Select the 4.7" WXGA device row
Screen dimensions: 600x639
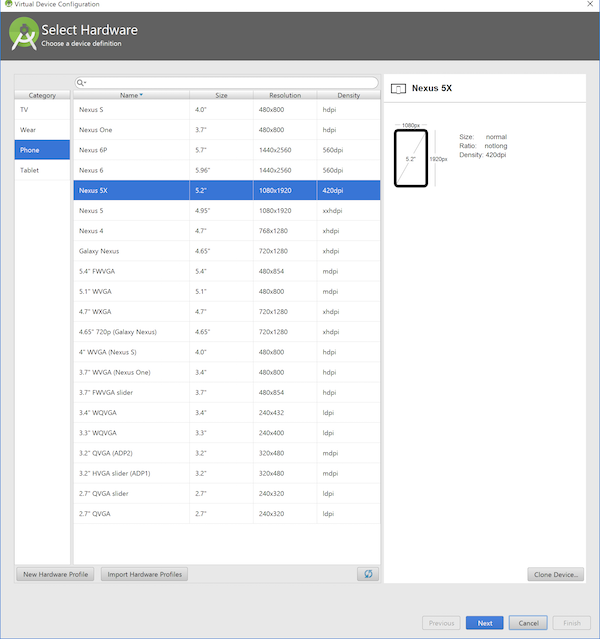point(227,312)
